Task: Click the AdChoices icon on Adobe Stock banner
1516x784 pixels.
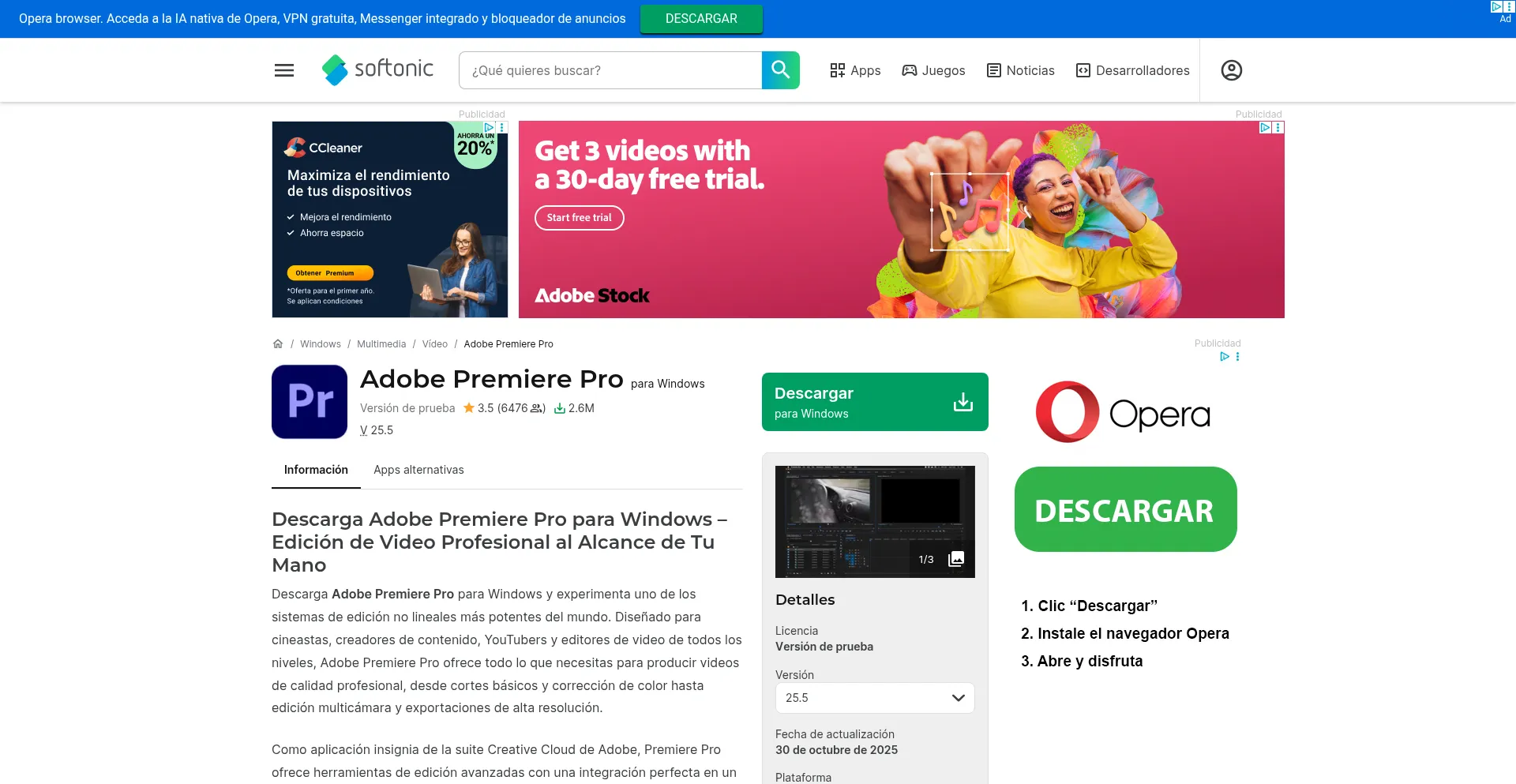Action: (x=1265, y=127)
